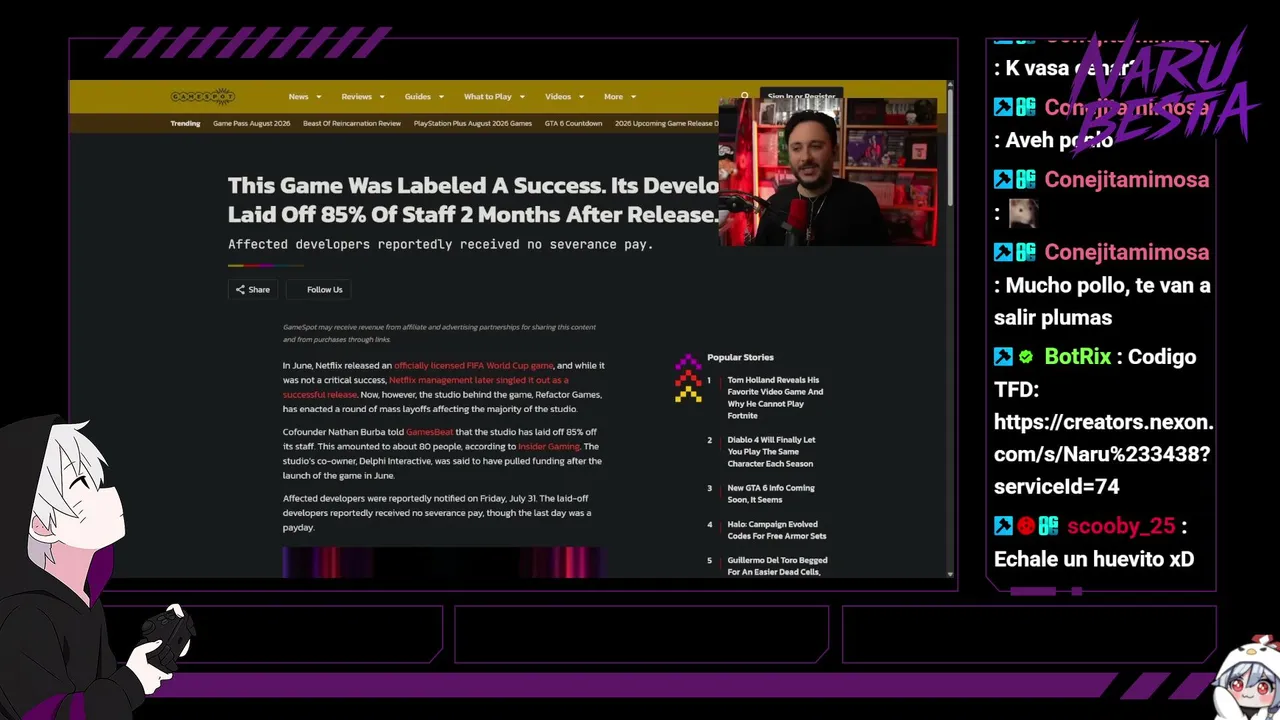
Task: Click the streamer's webcam overlay
Action: click(828, 172)
